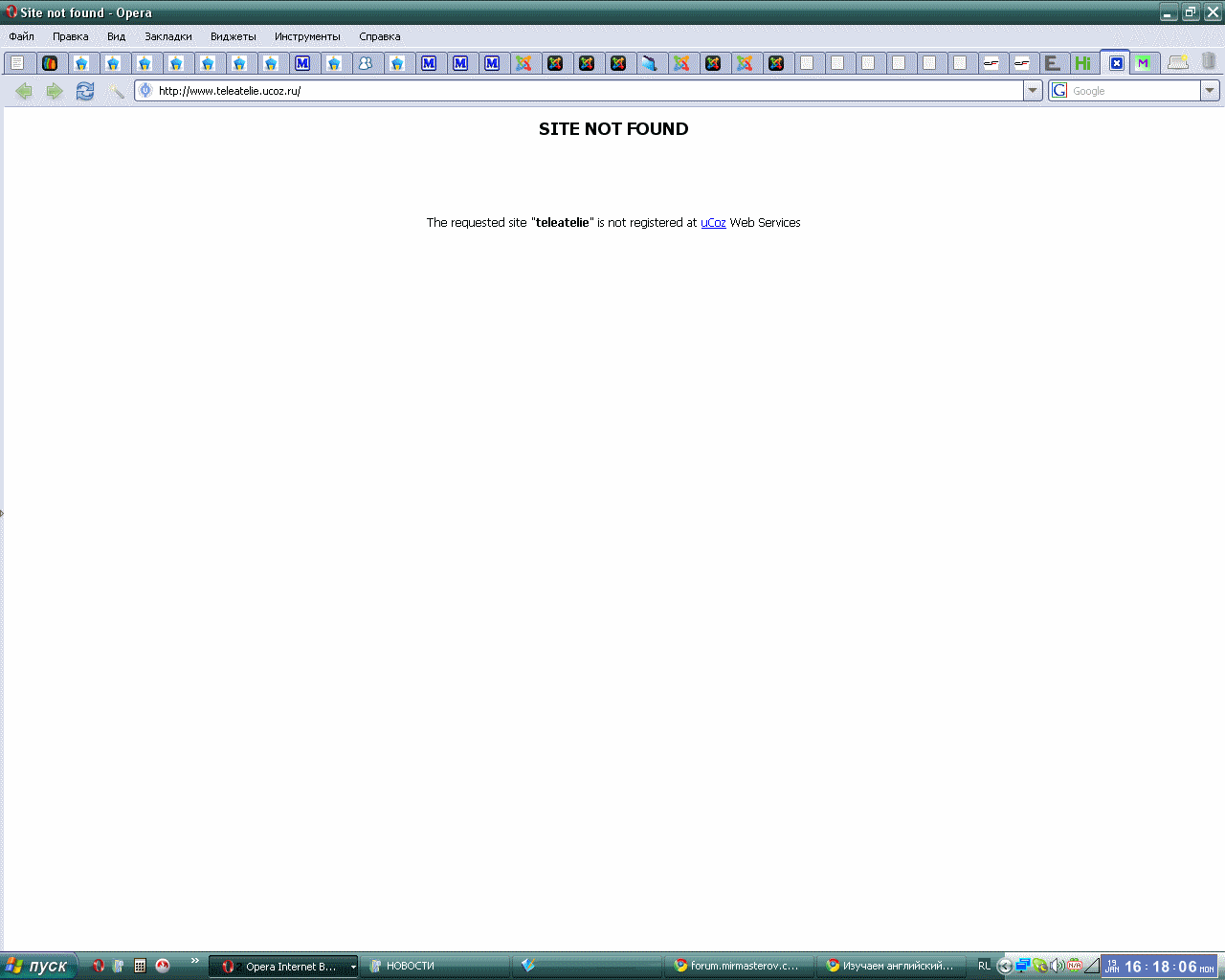The height and width of the screenshot is (980, 1225).
Task: Reload the page with the Reload icon
Action: [85, 91]
